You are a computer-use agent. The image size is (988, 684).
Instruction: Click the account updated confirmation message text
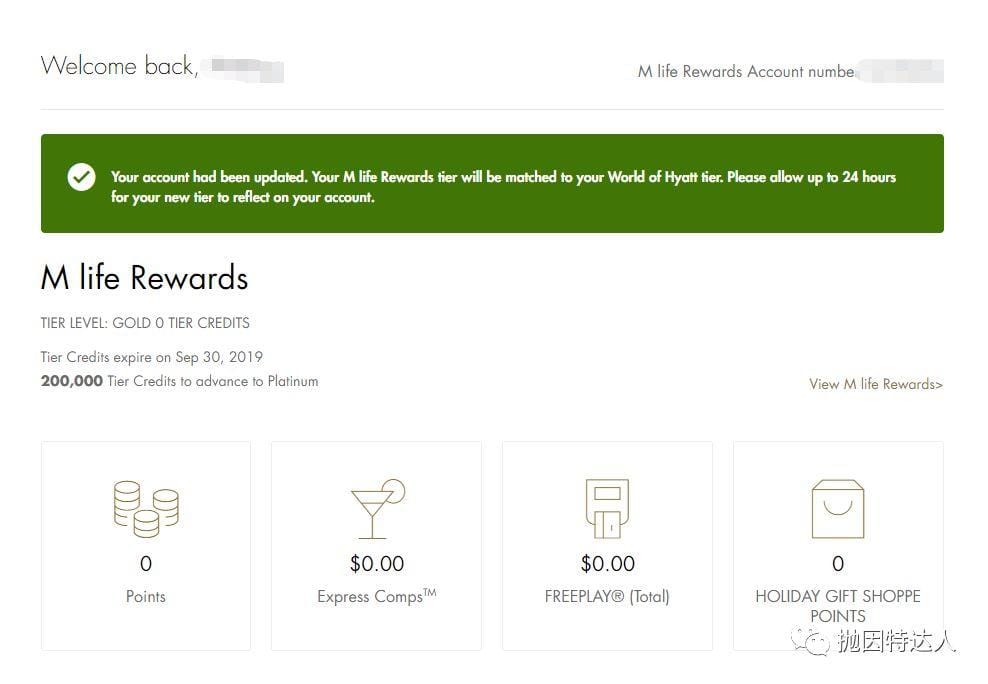[x=503, y=187]
